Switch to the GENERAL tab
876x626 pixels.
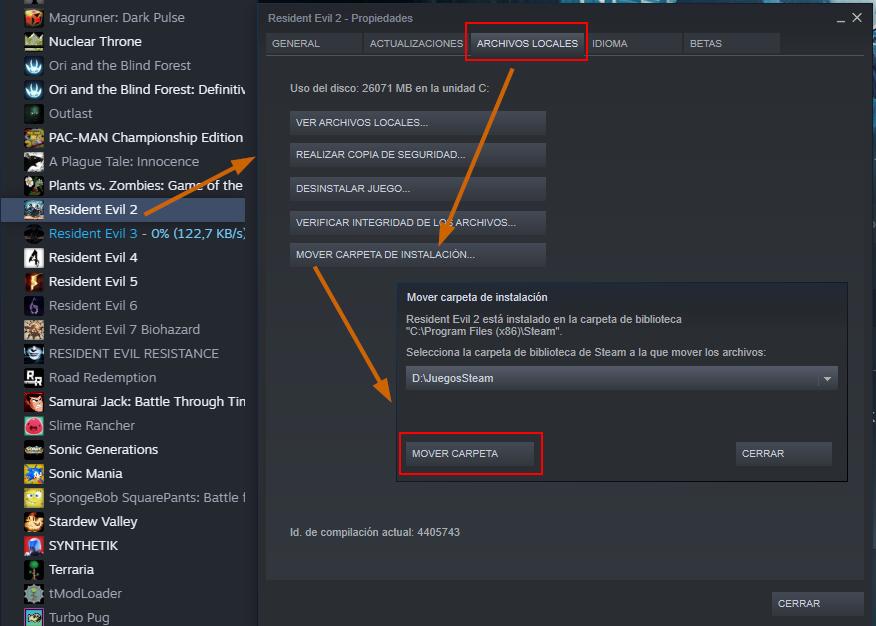[x=313, y=44]
